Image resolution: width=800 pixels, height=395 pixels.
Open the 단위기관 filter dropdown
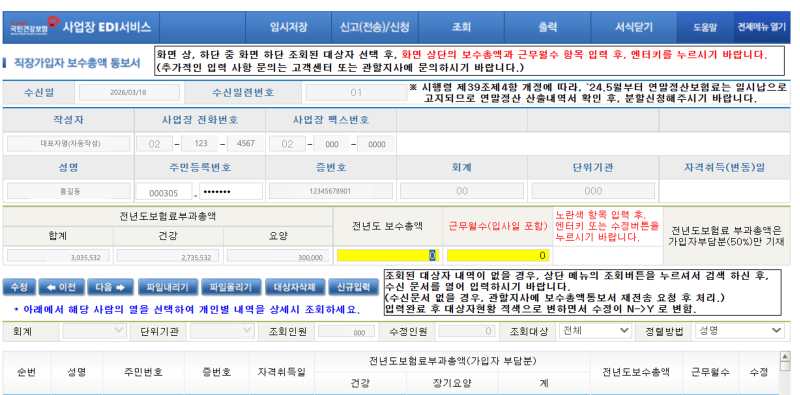[x=222, y=331]
